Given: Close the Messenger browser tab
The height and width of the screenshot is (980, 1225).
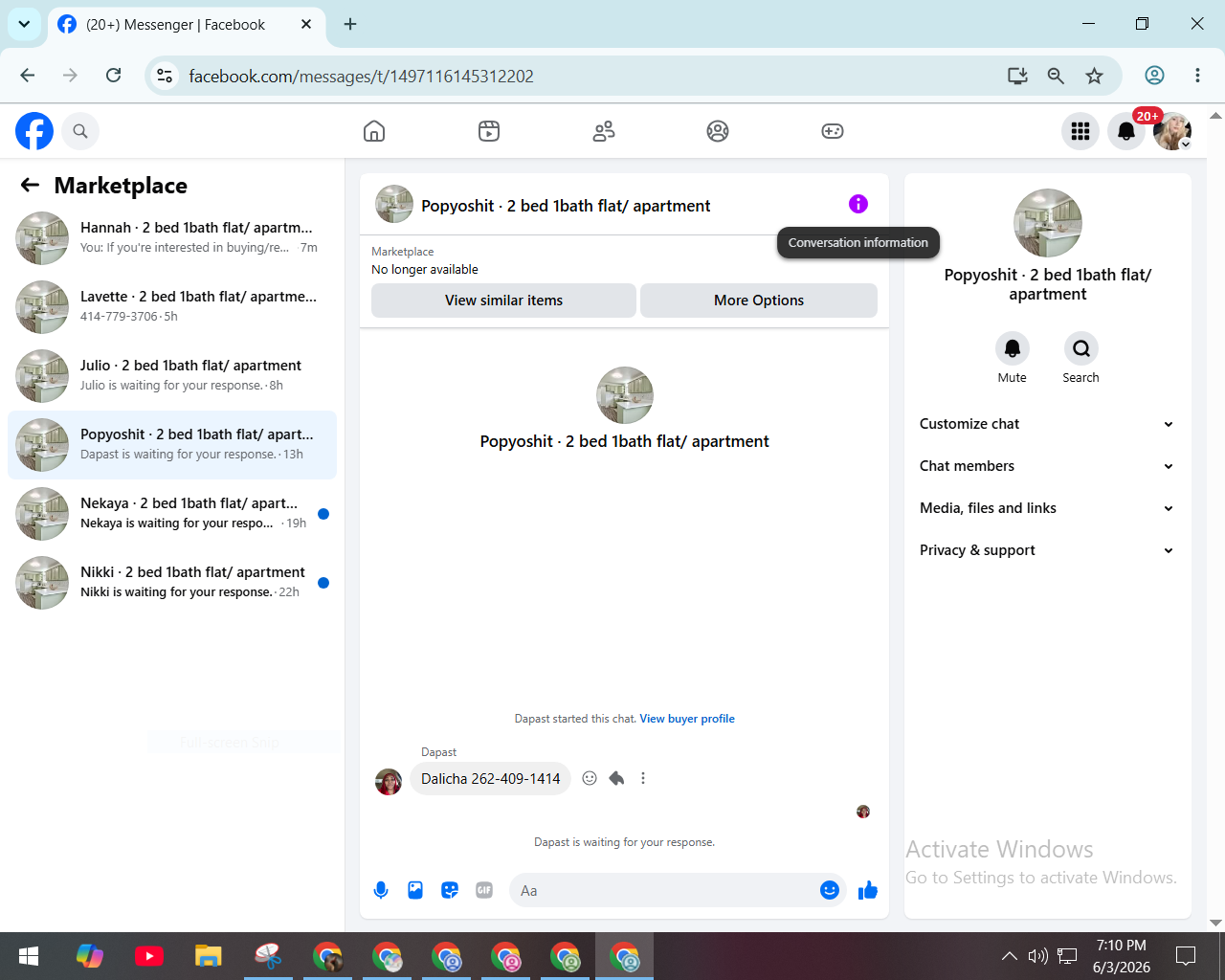Looking at the screenshot, I should pos(306,24).
